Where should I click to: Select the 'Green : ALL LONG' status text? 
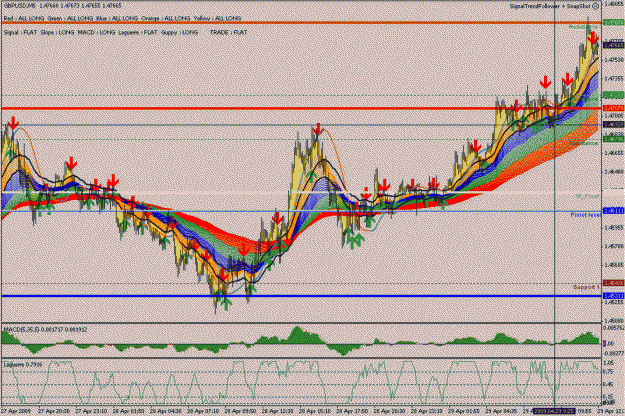click(x=69, y=18)
